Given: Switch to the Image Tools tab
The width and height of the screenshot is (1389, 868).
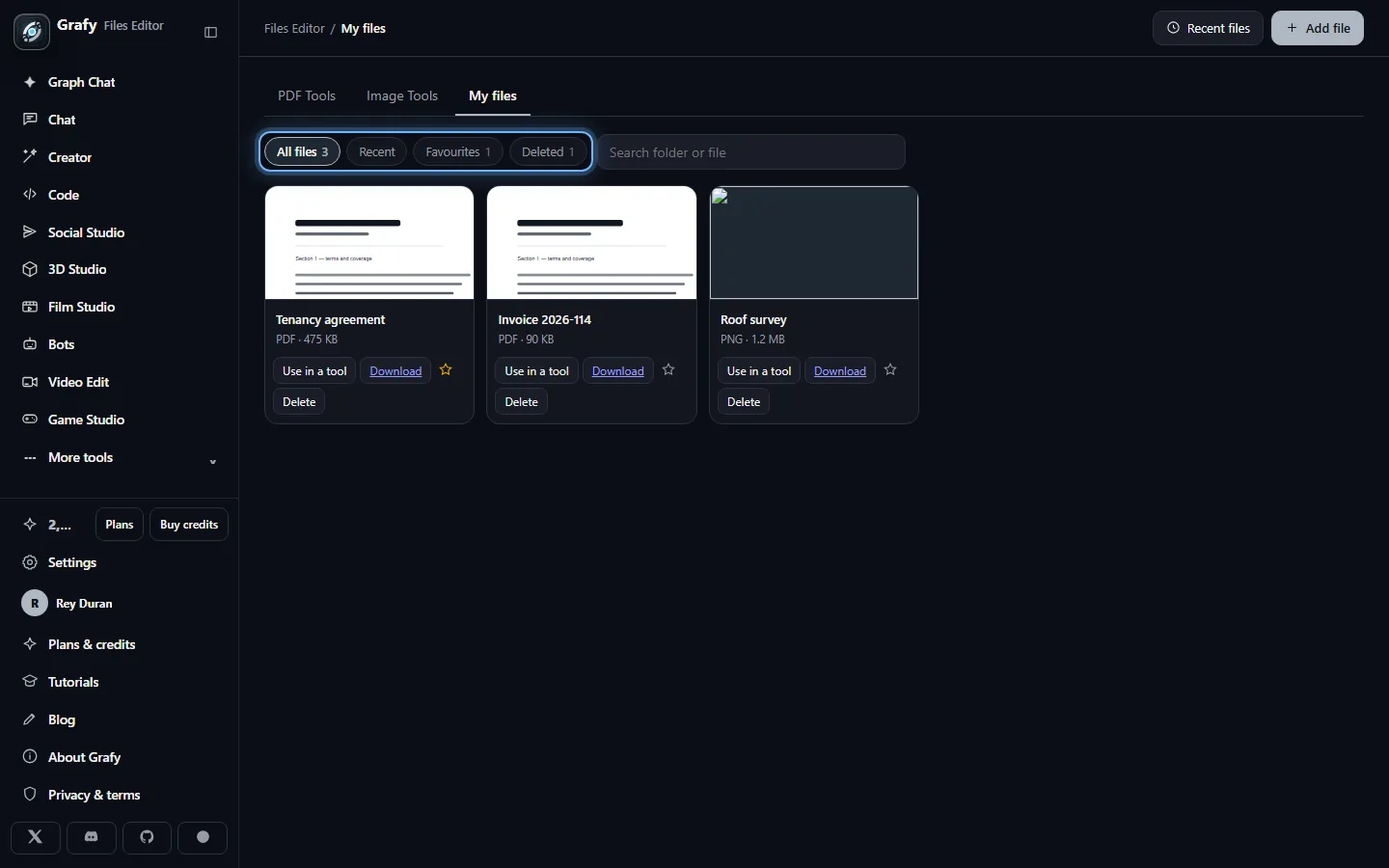Looking at the screenshot, I should [x=402, y=95].
